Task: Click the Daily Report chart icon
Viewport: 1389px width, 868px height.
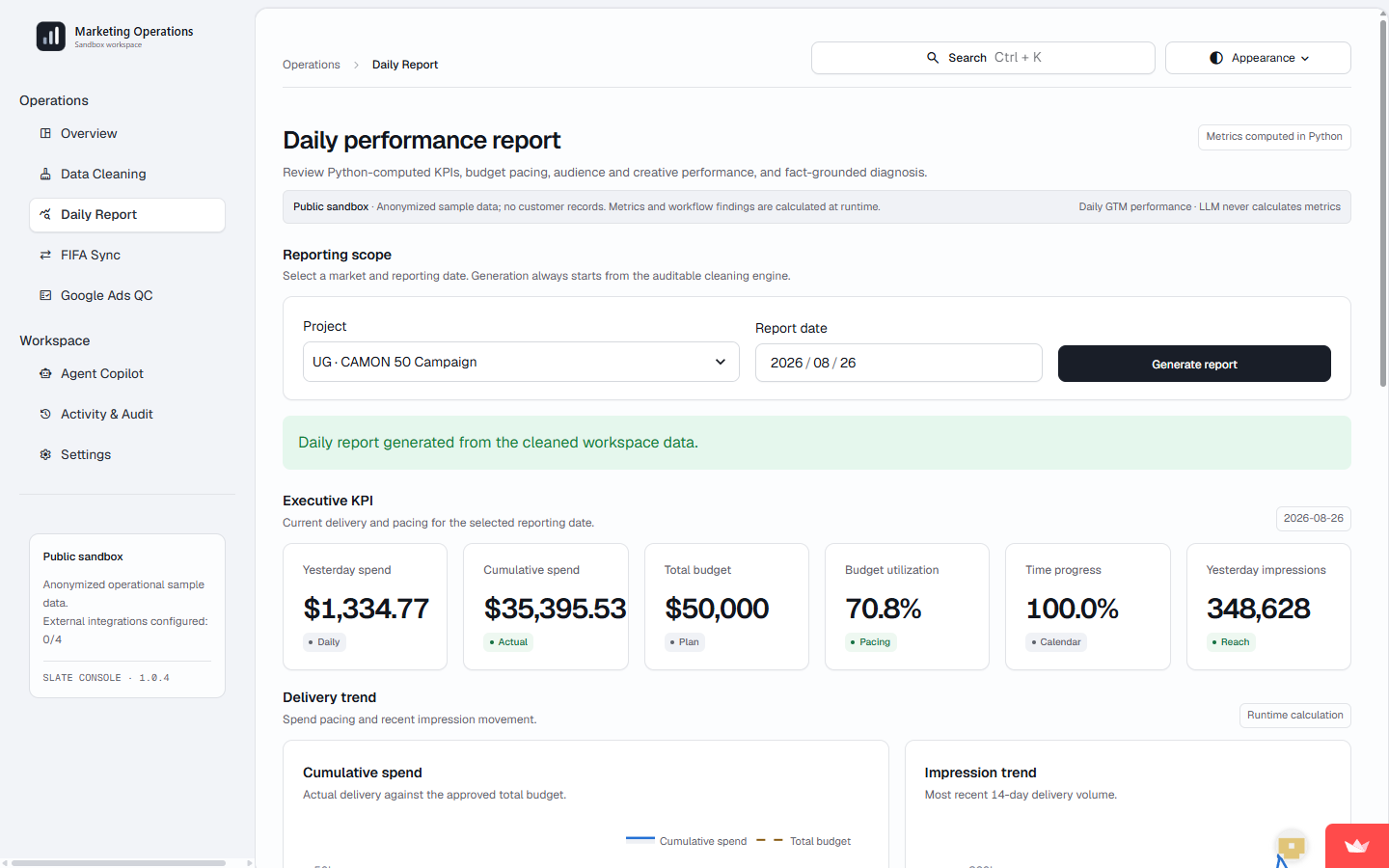Action: (x=45, y=214)
